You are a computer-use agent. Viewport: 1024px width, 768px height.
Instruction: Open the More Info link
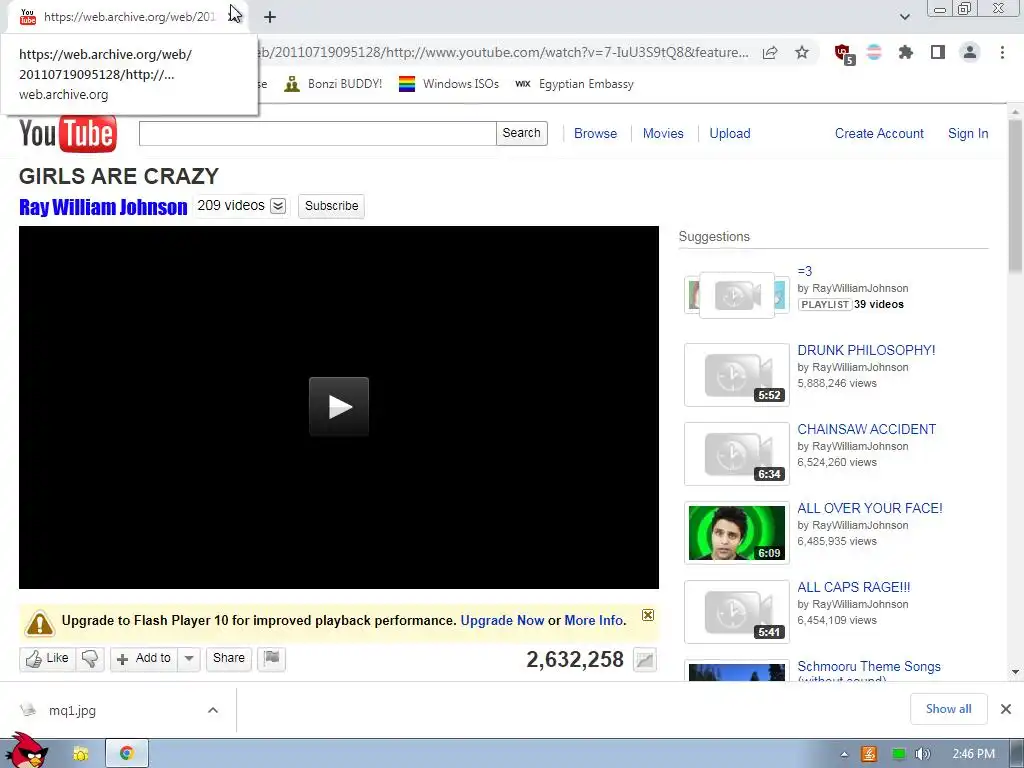tap(594, 620)
